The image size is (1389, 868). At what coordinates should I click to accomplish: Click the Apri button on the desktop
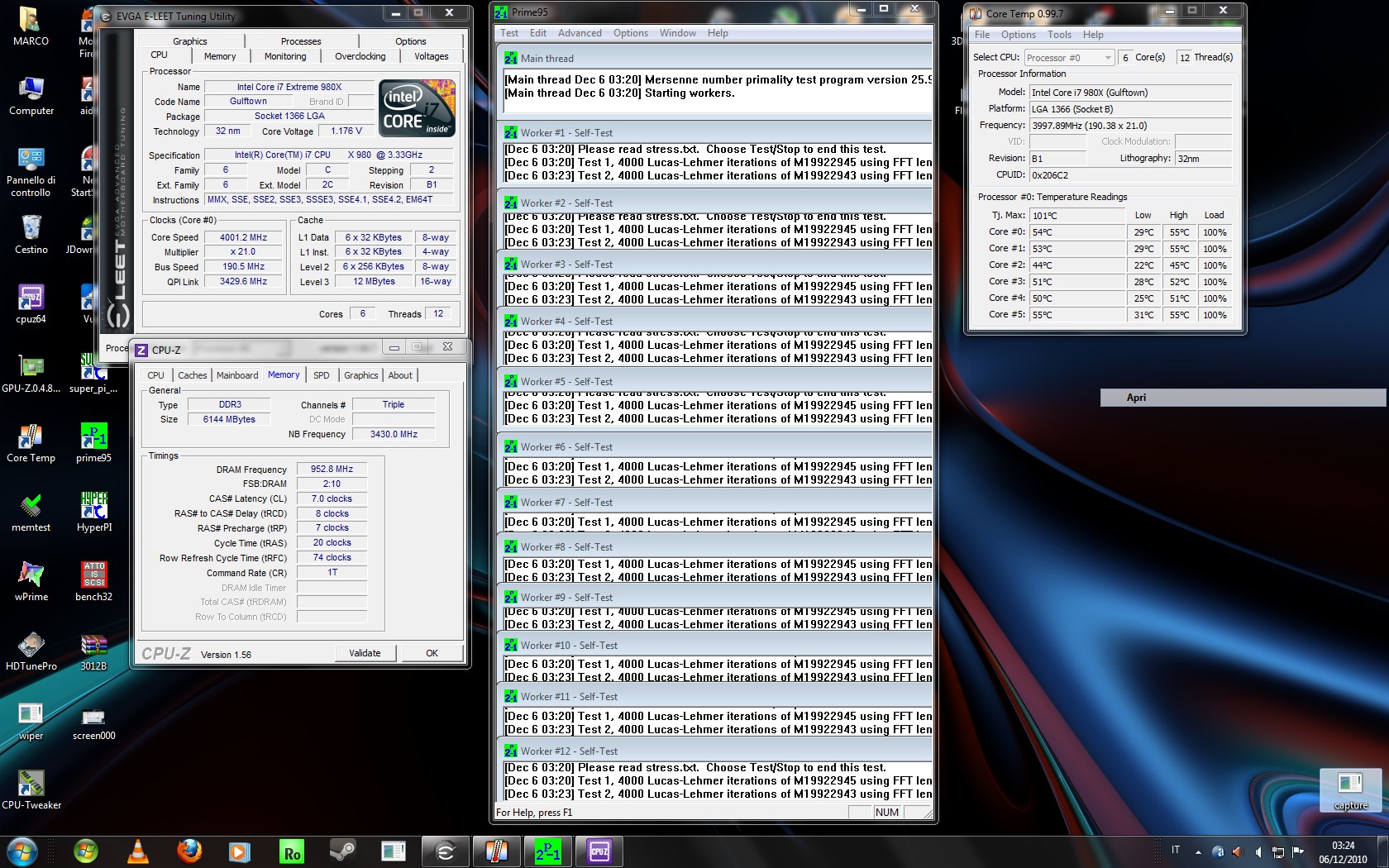click(1243, 398)
